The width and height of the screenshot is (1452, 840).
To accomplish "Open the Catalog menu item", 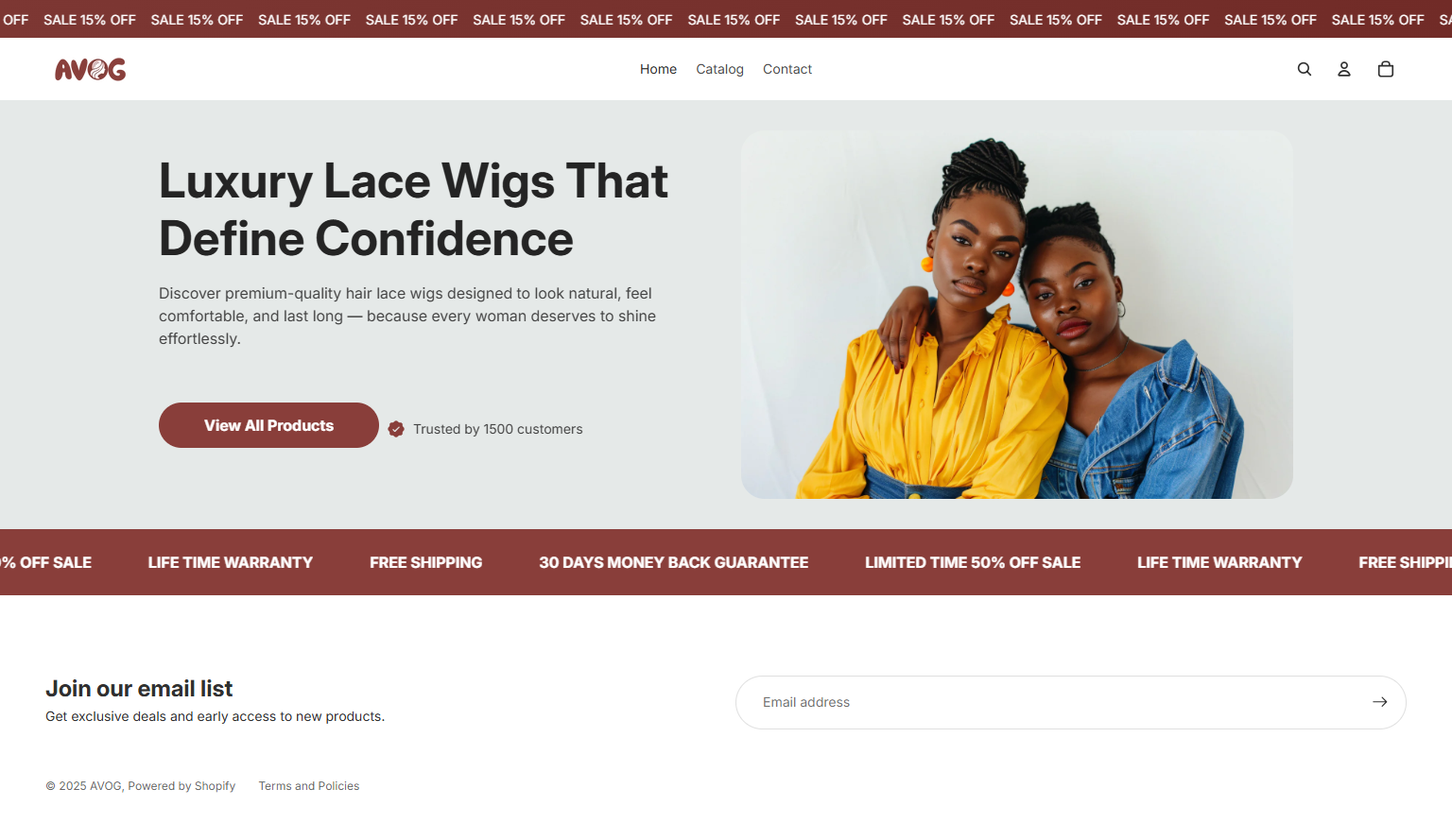I will click(719, 69).
